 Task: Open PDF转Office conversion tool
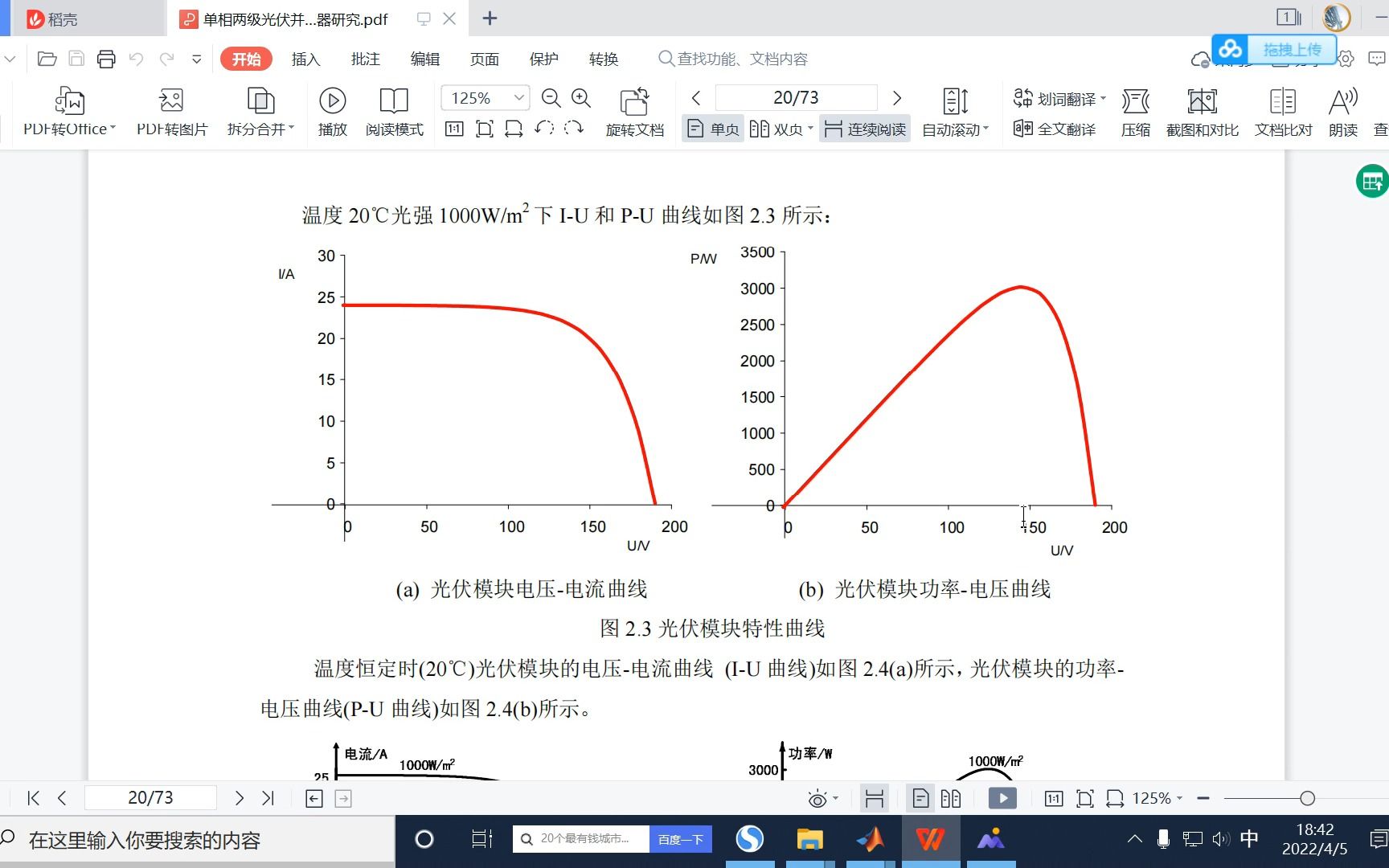pos(67,111)
